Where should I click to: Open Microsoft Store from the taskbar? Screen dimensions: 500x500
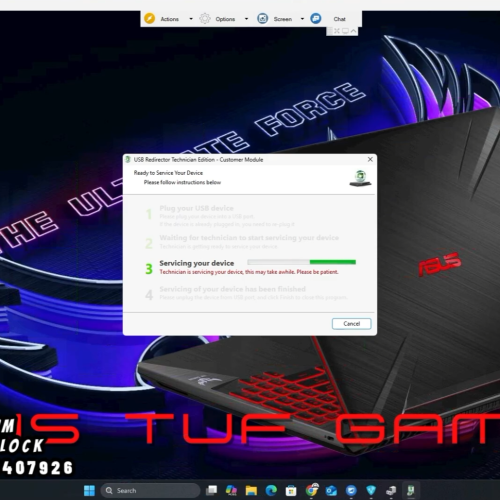pos(291,490)
